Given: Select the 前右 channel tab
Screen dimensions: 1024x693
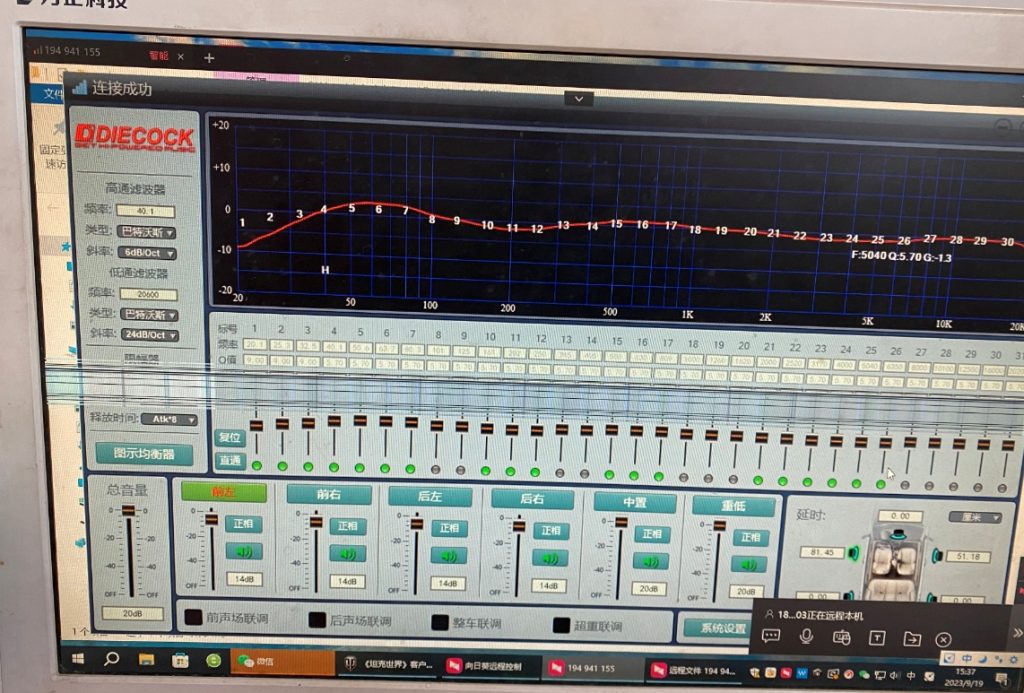Looking at the screenshot, I should (328, 495).
